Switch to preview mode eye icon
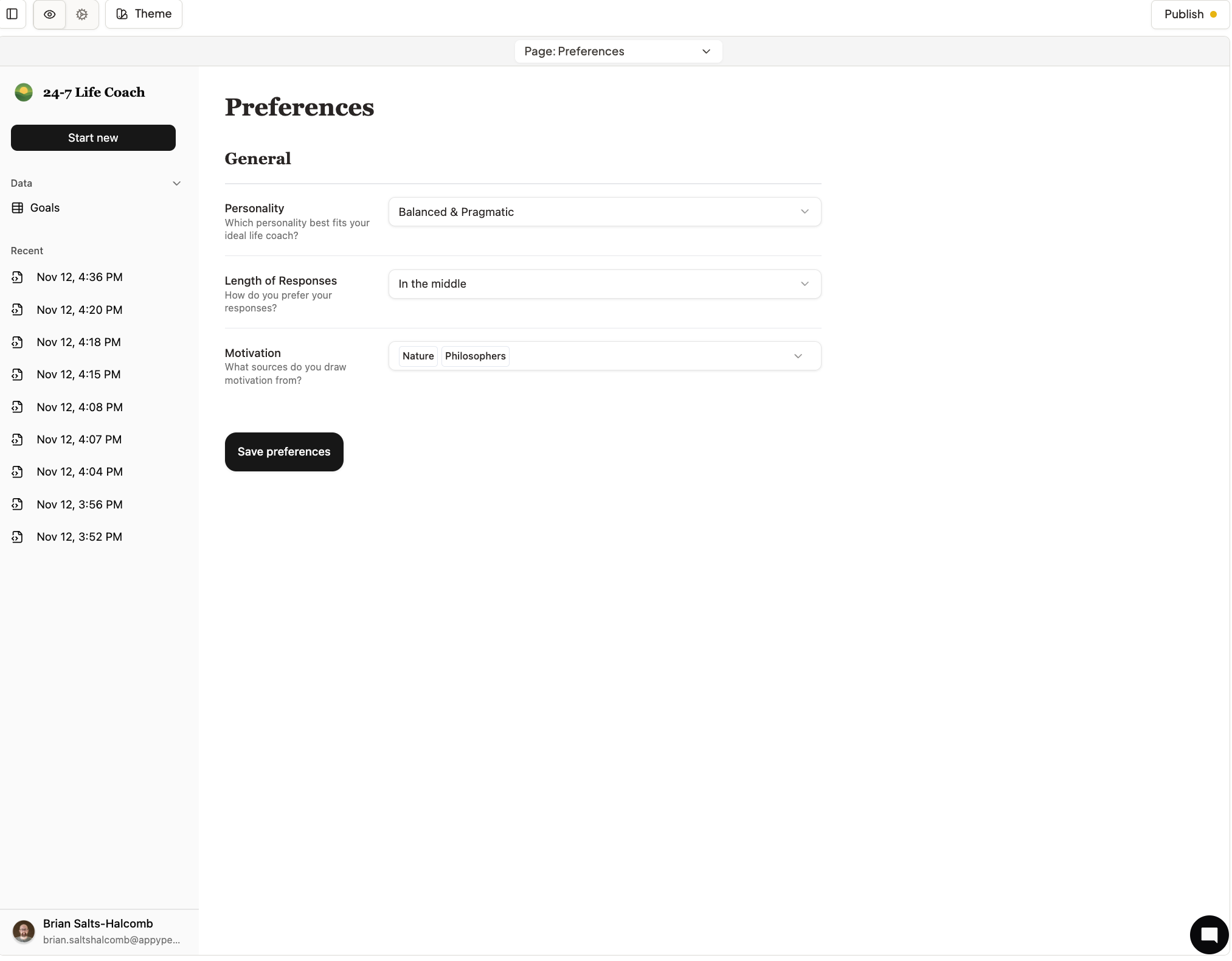 coord(50,14)
